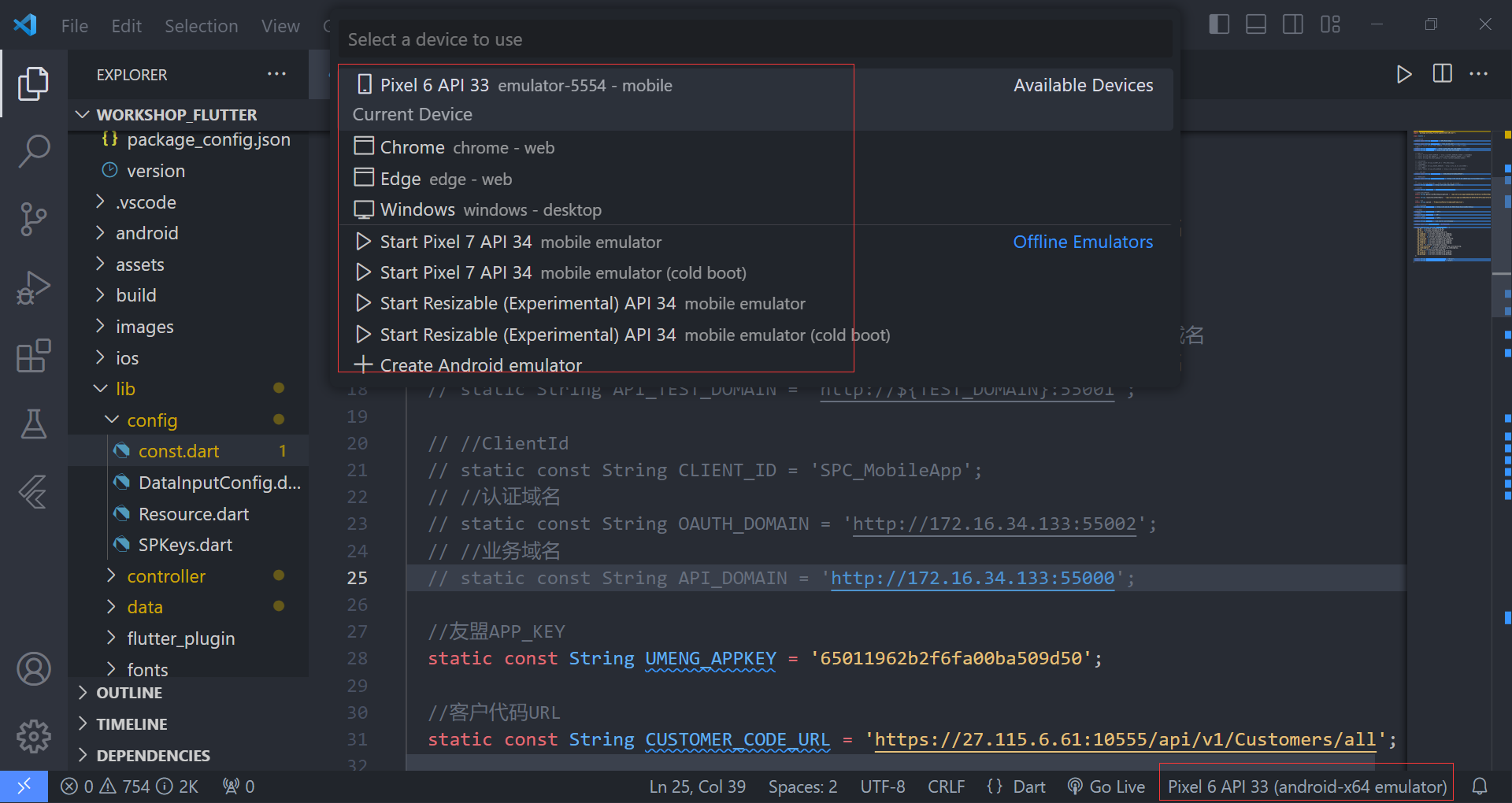
Task: Open the Search view
Action: [33, 151]
